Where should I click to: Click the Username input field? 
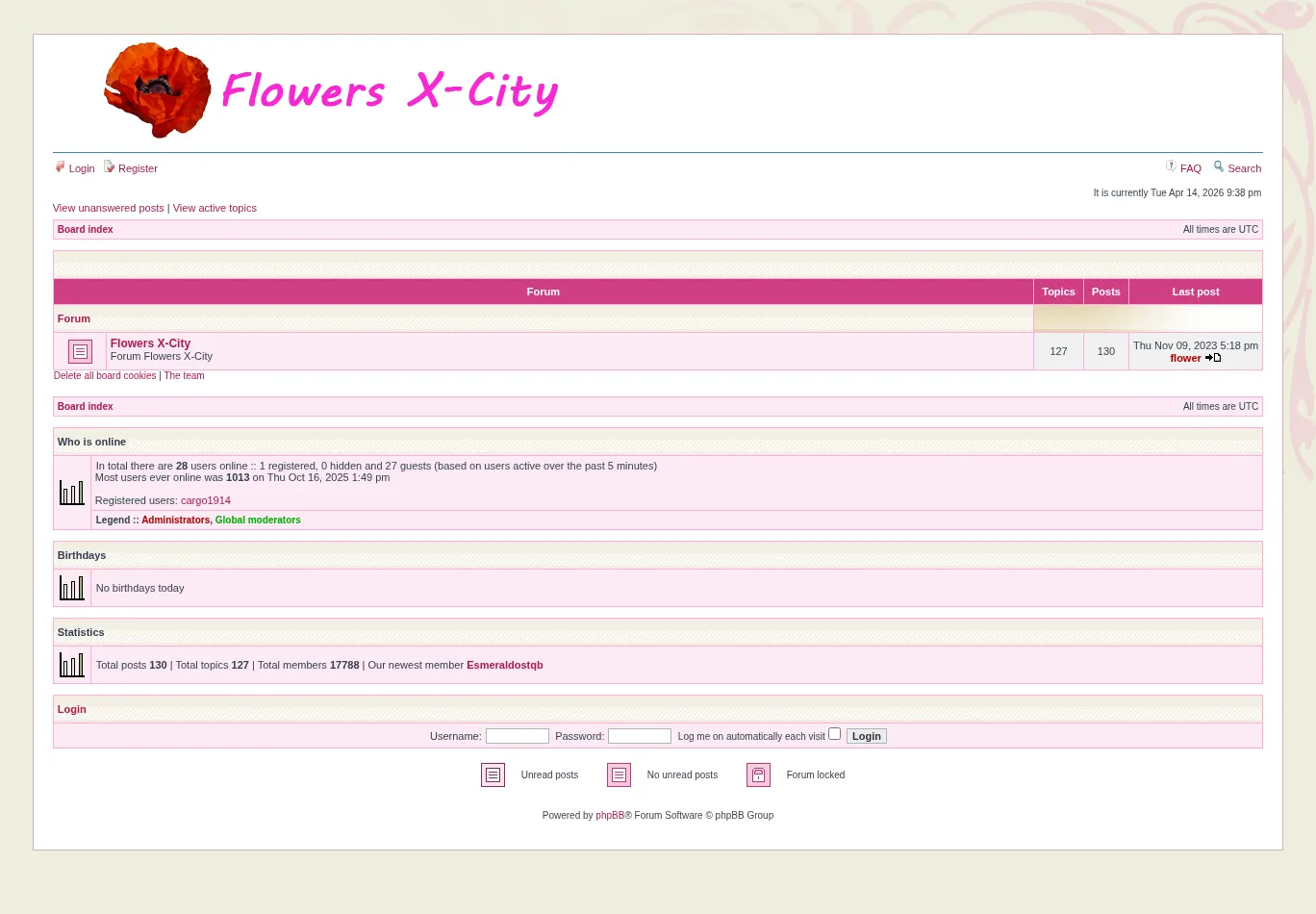[x=517, y=736]
